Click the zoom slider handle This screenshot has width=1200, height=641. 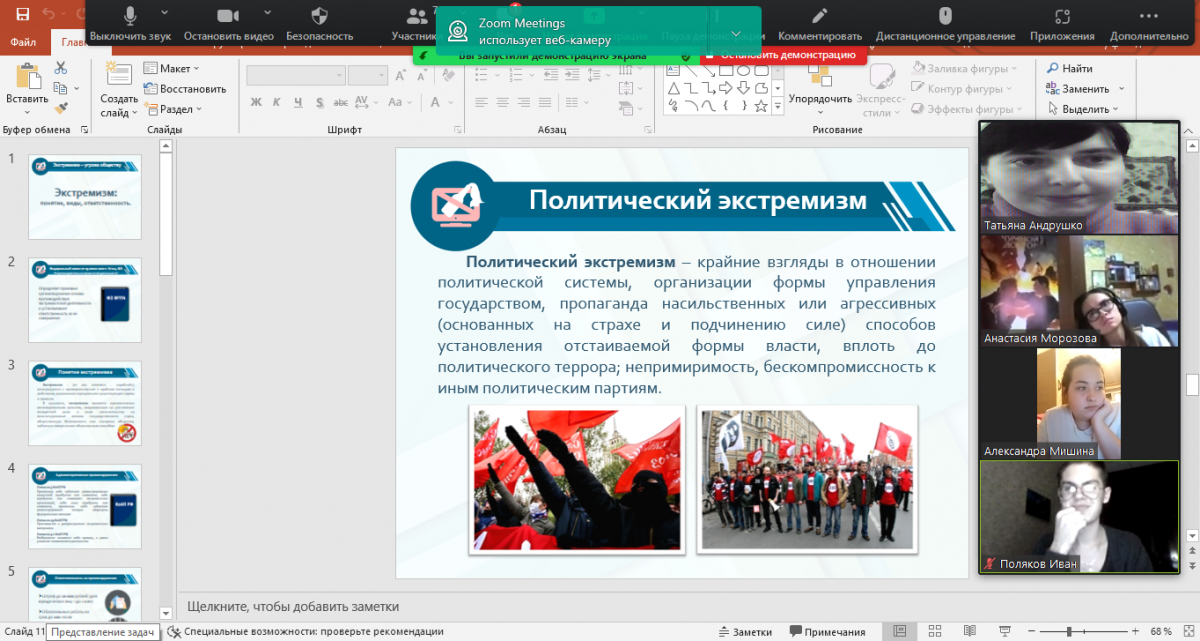tap(1069, 632)
